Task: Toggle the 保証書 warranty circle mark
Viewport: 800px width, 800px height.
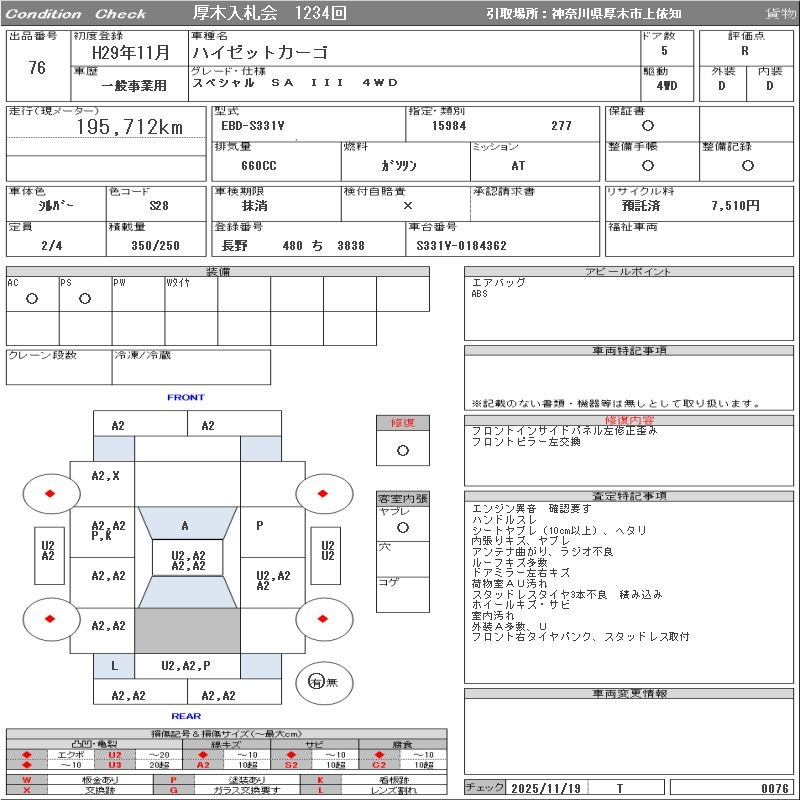Action: [x=648, y=126]
